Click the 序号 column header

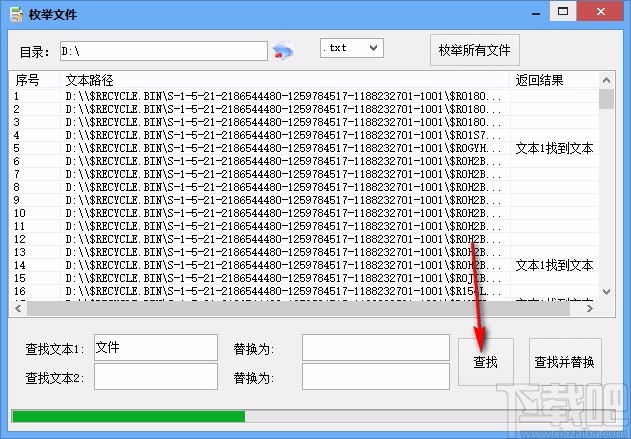pos(35,80)
